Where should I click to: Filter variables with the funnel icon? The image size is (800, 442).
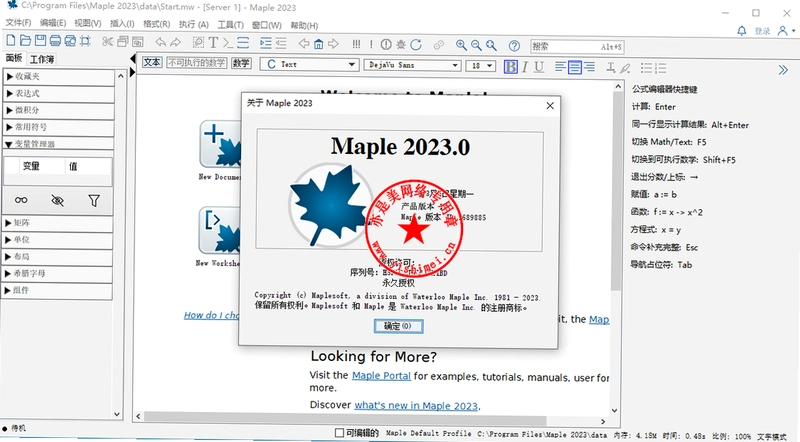tap(94, 201)
